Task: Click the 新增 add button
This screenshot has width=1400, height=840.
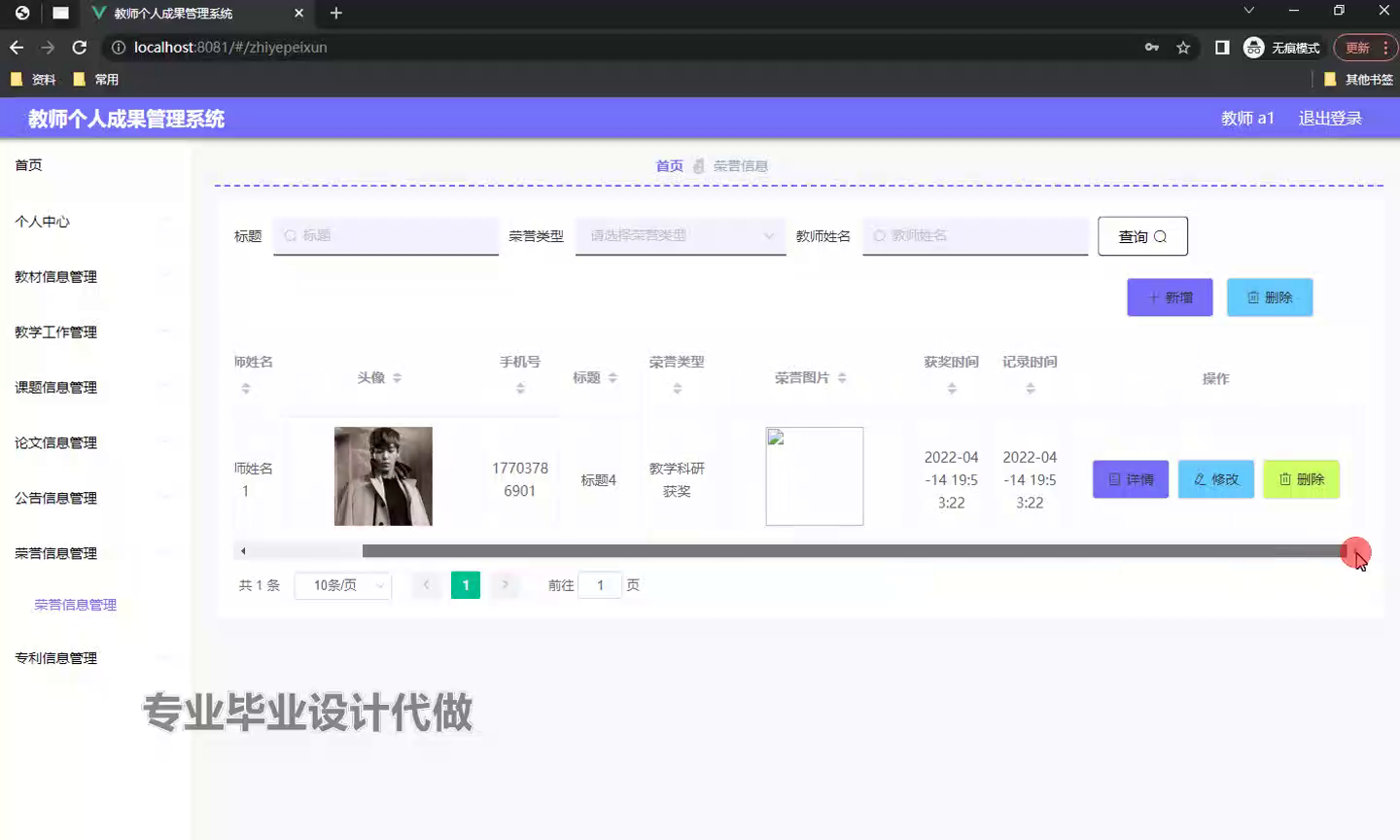Action: point(1170,297)
